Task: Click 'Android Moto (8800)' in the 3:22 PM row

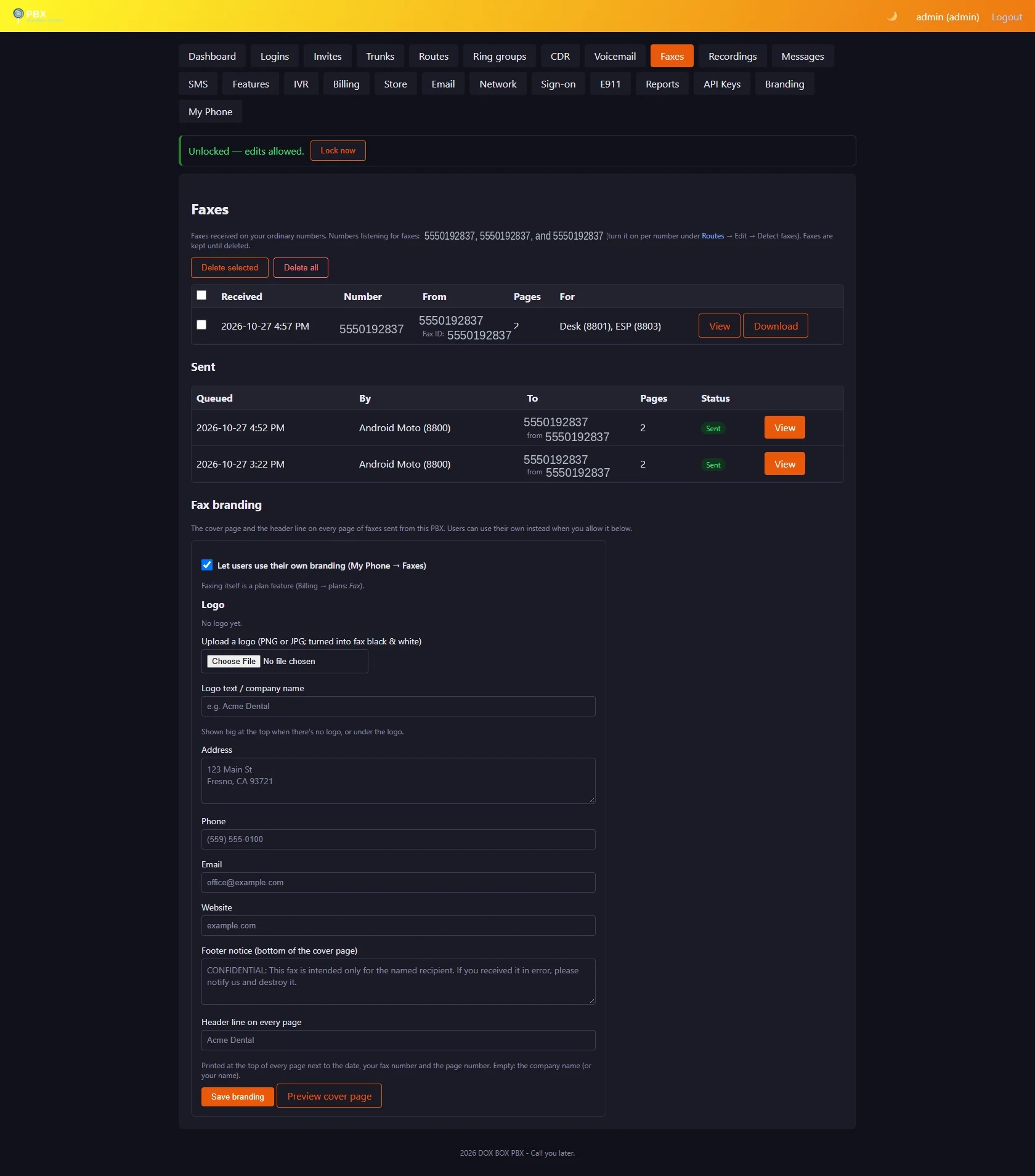Action: [405, 464]
